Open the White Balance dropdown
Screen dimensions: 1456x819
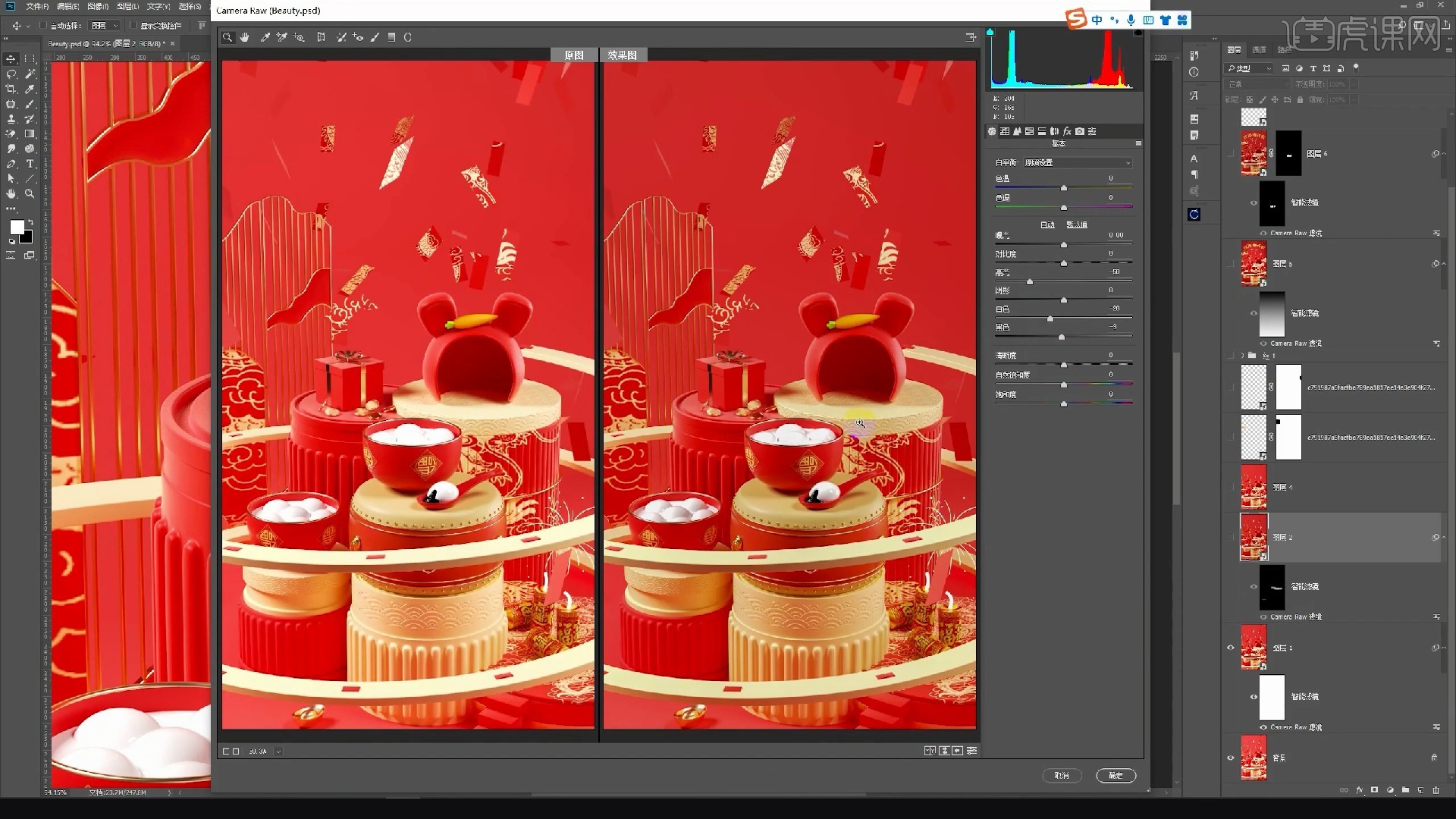(1078, 162)
